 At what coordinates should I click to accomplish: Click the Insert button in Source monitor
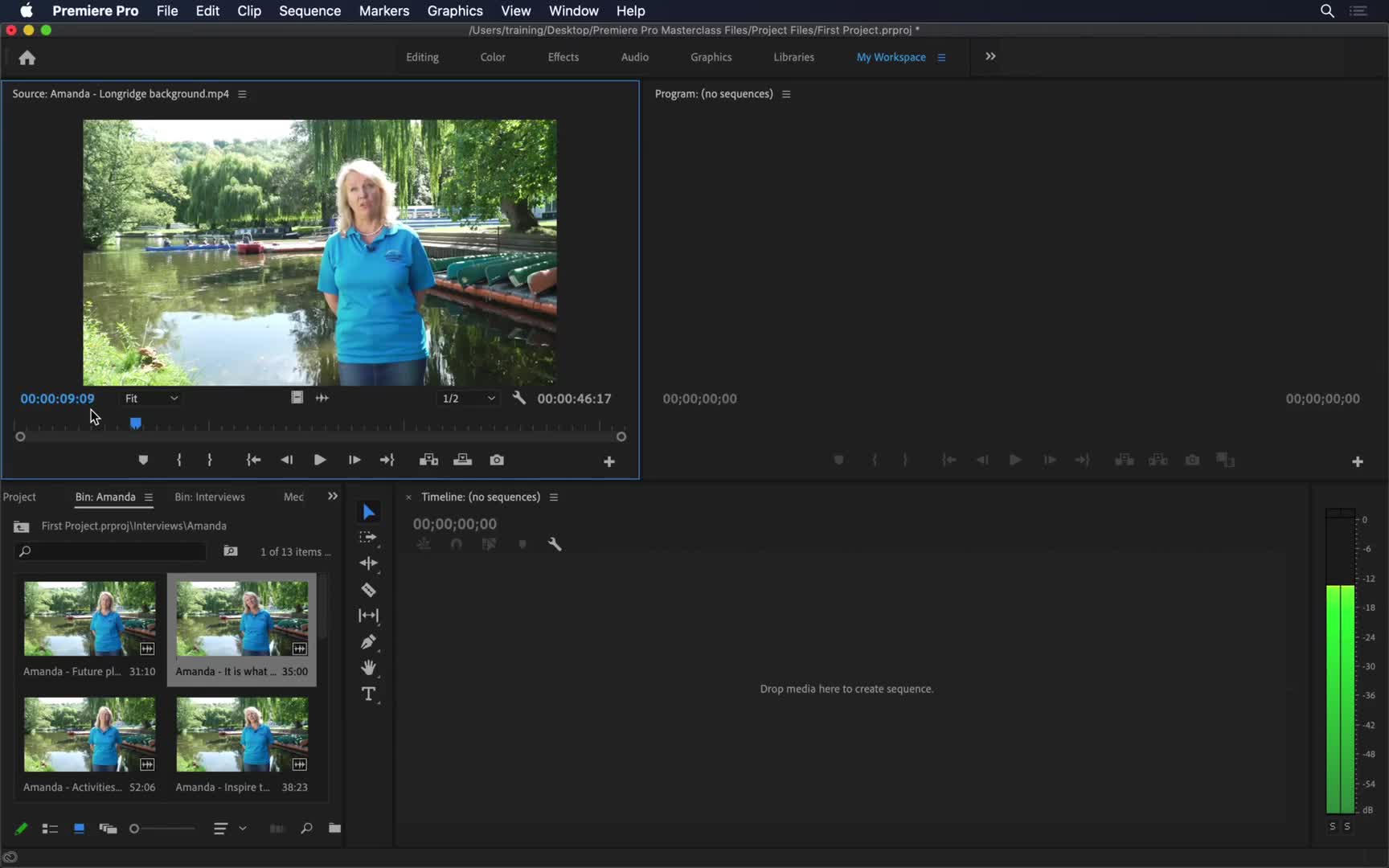point(428,460)
